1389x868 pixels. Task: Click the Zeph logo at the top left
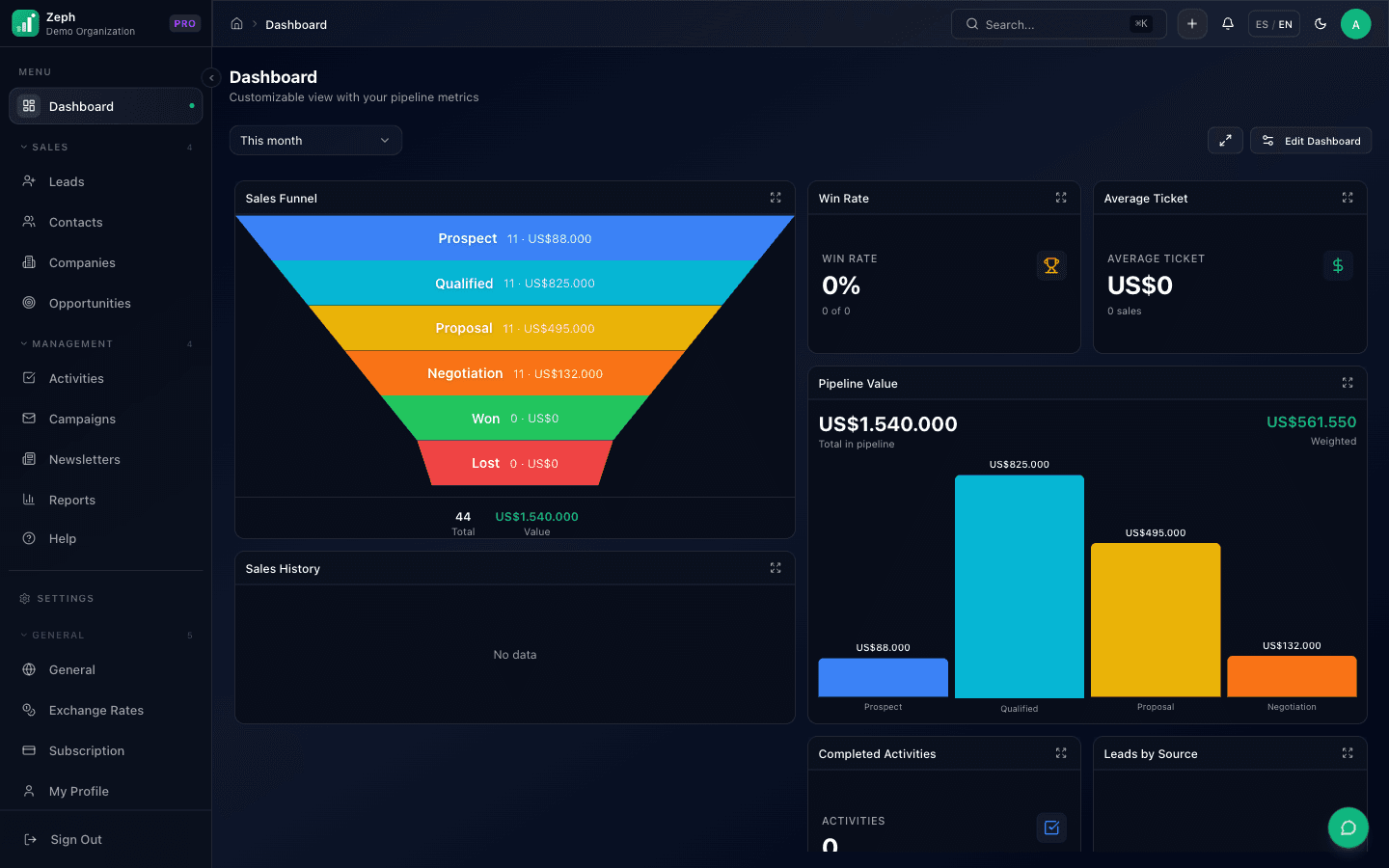pos(24,22)
